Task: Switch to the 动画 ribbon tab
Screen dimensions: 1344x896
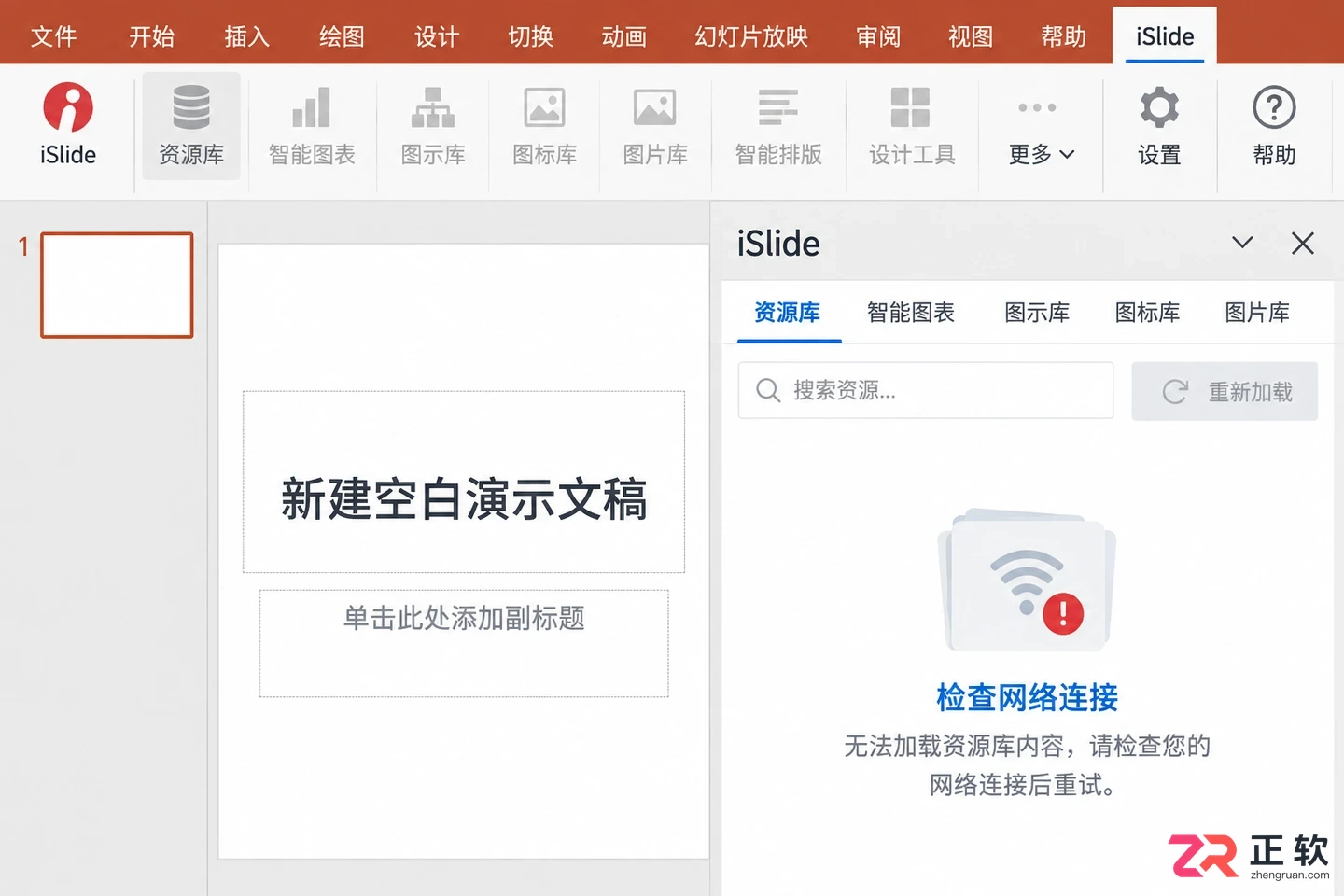Action: 624,36
